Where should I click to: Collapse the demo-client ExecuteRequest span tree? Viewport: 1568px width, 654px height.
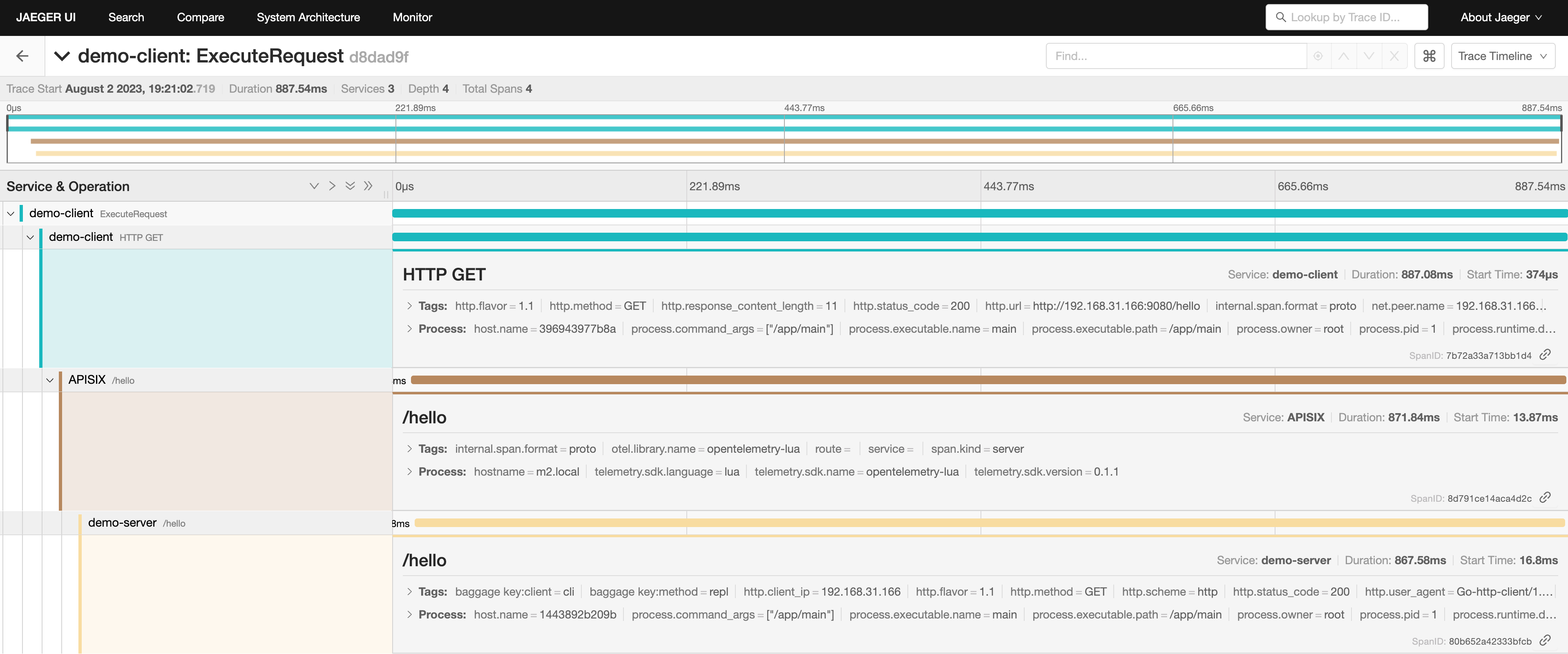(x=11, y=214)
